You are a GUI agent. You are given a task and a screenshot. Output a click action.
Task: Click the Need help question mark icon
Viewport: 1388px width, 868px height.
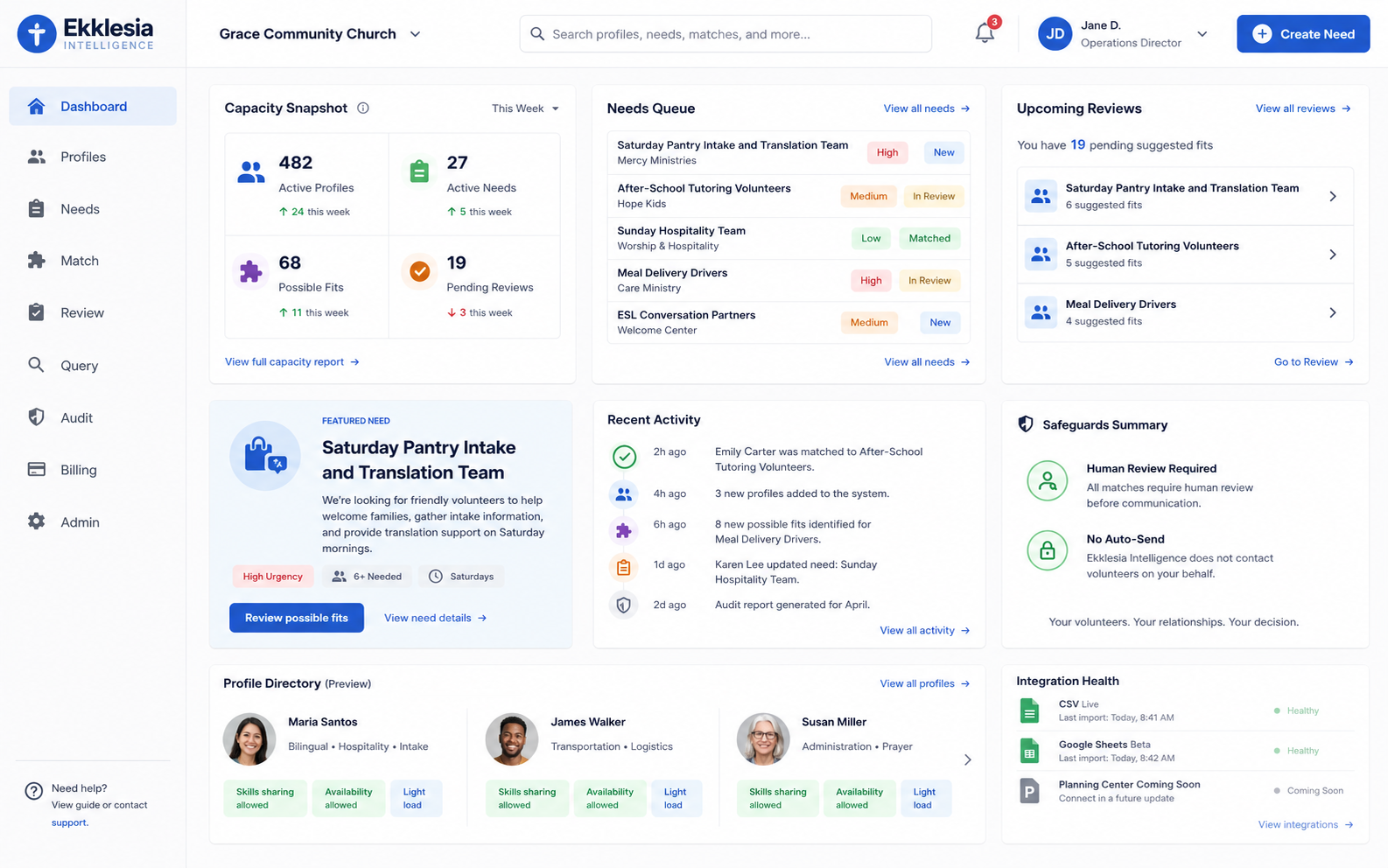click(34, 791)
